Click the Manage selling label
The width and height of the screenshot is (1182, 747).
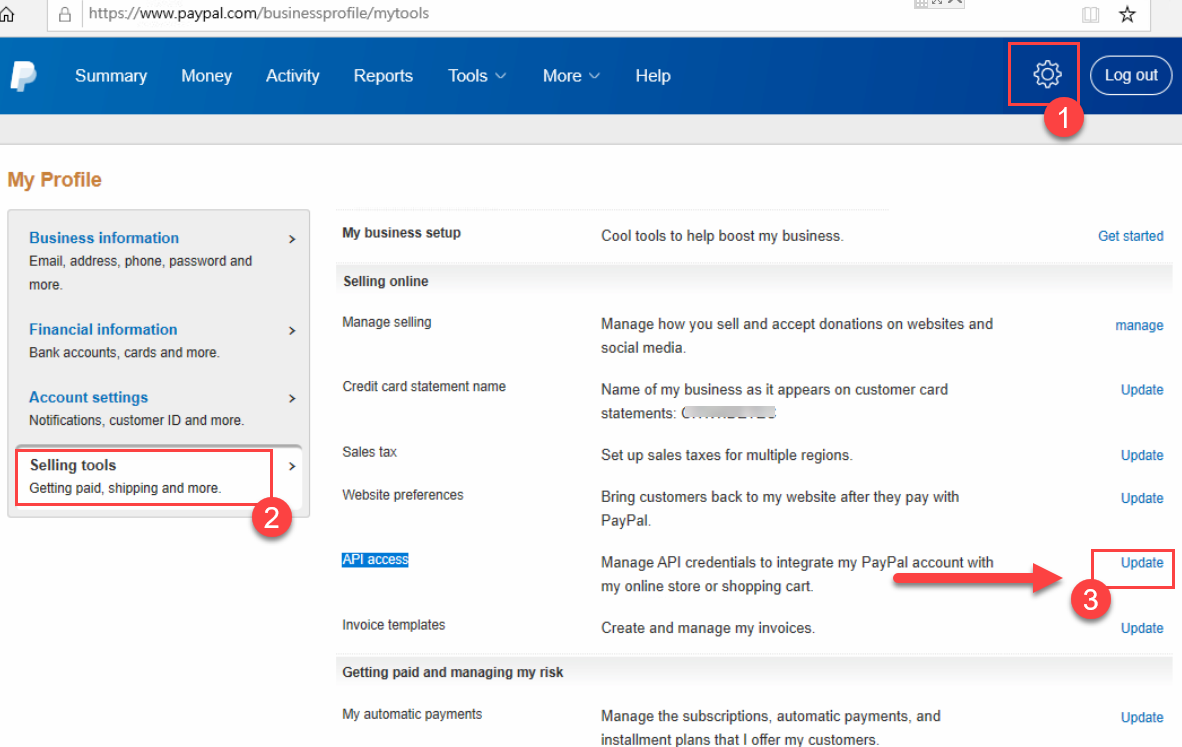pos(387,322)
